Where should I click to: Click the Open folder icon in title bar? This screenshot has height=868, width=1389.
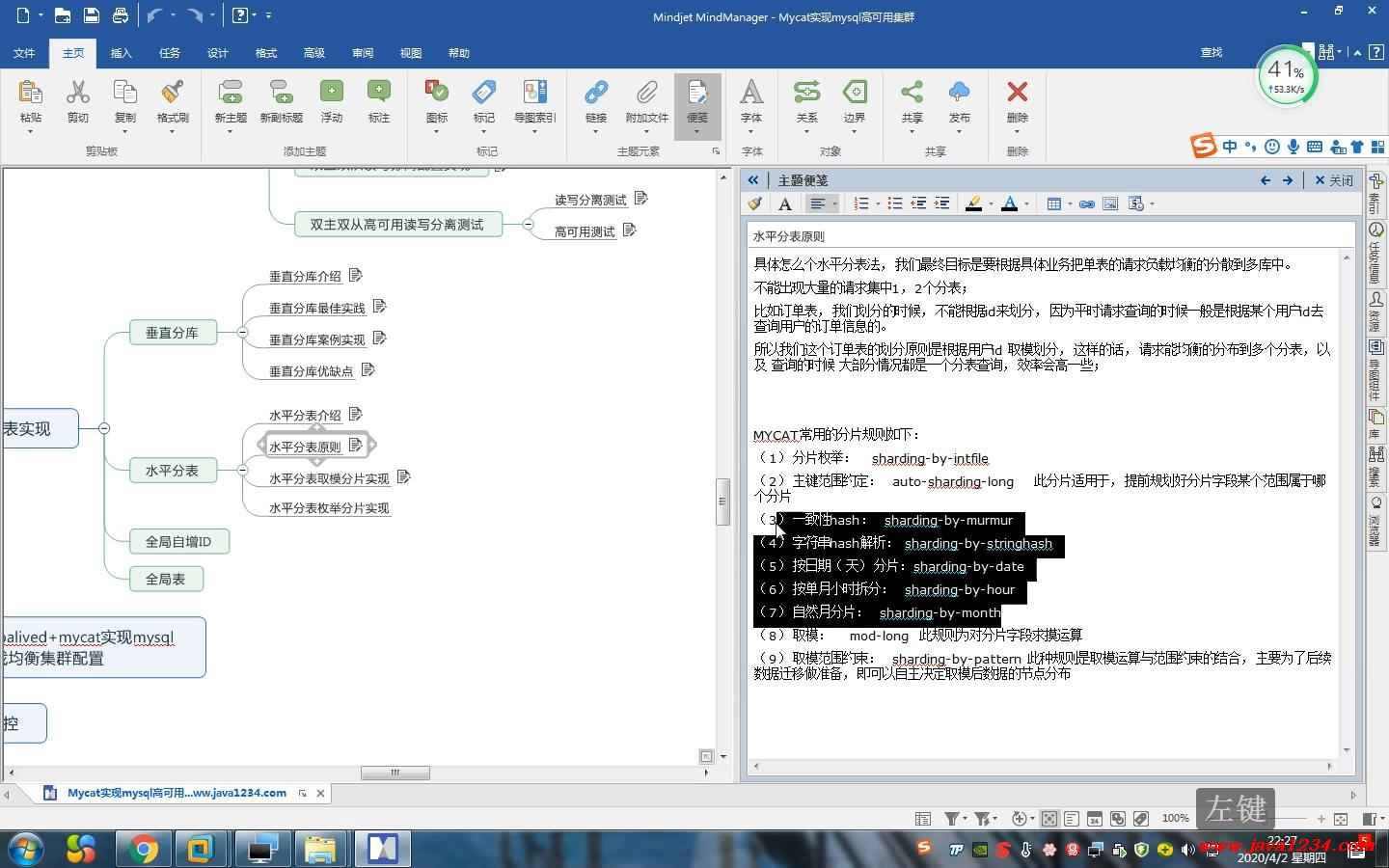(x=62, y=15)
